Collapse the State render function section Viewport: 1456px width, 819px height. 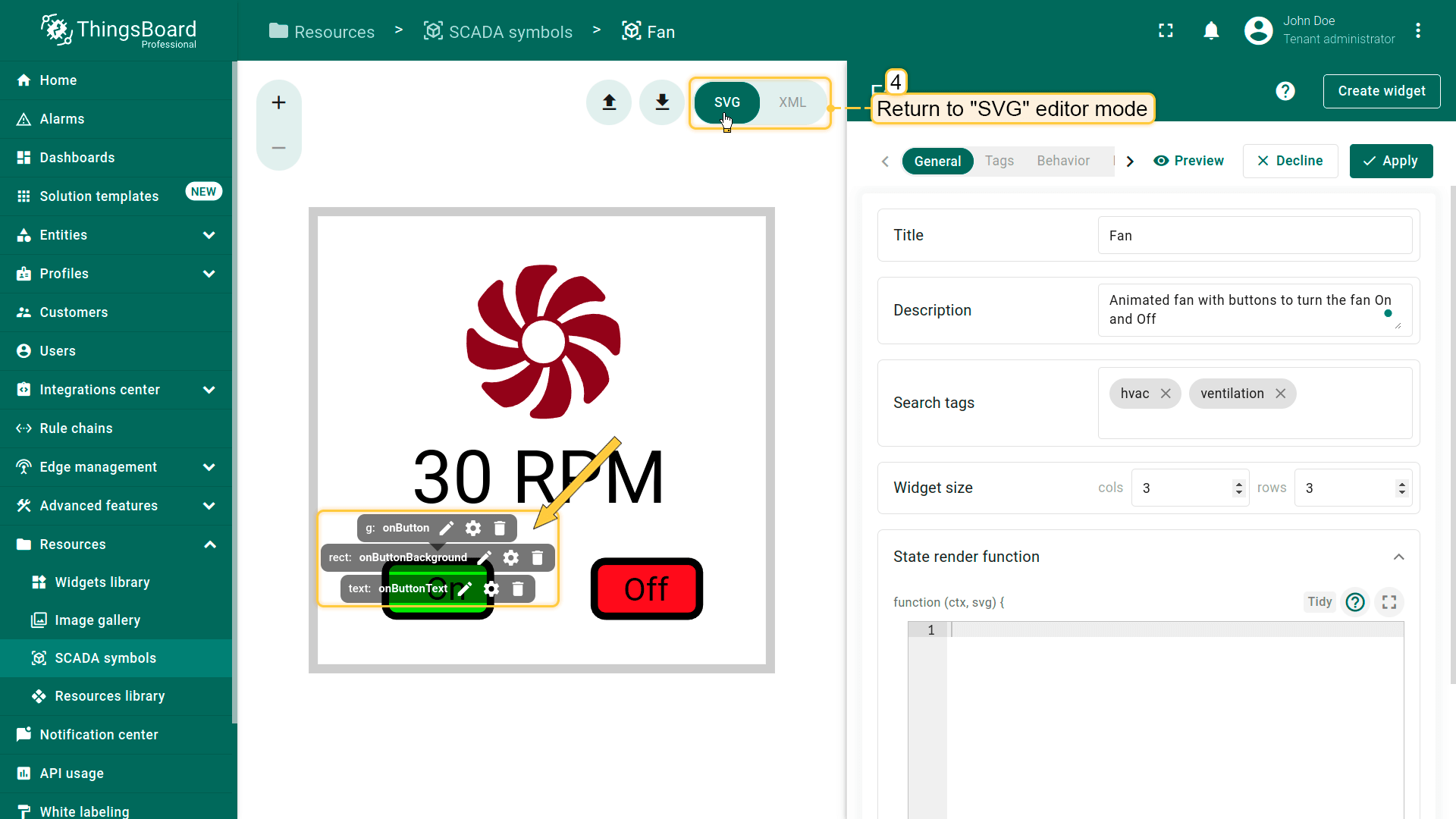click(x=1398, y=557)
